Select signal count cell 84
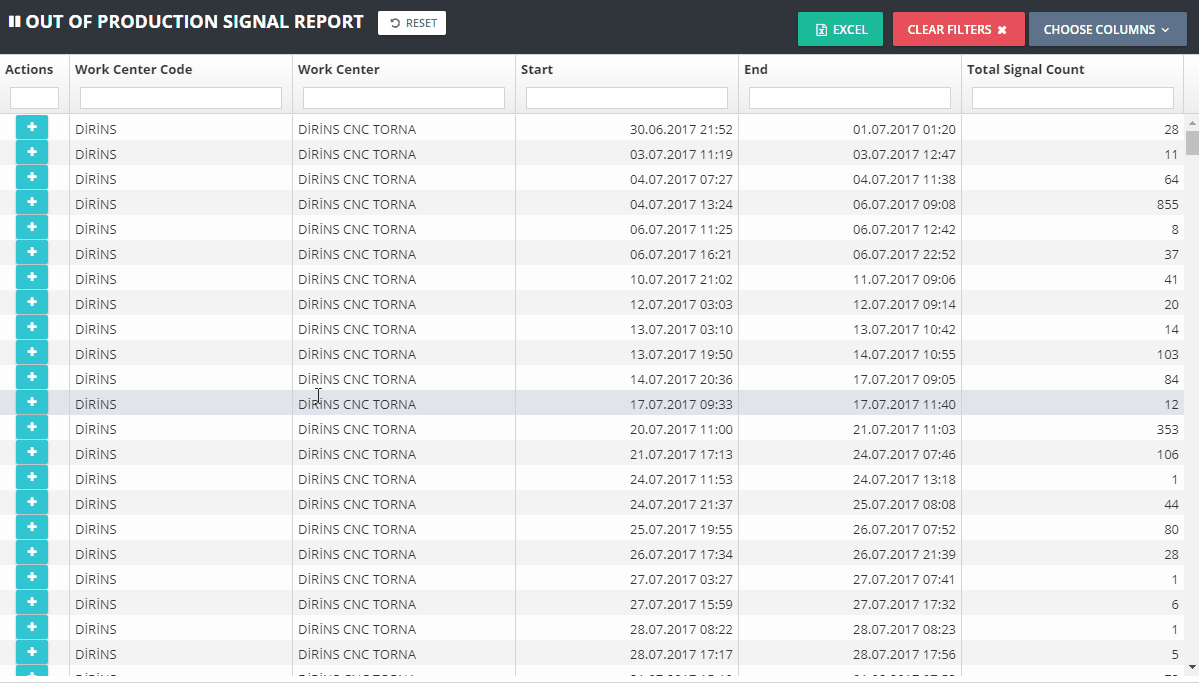Screen dimensions: 1199x683 1171,379
